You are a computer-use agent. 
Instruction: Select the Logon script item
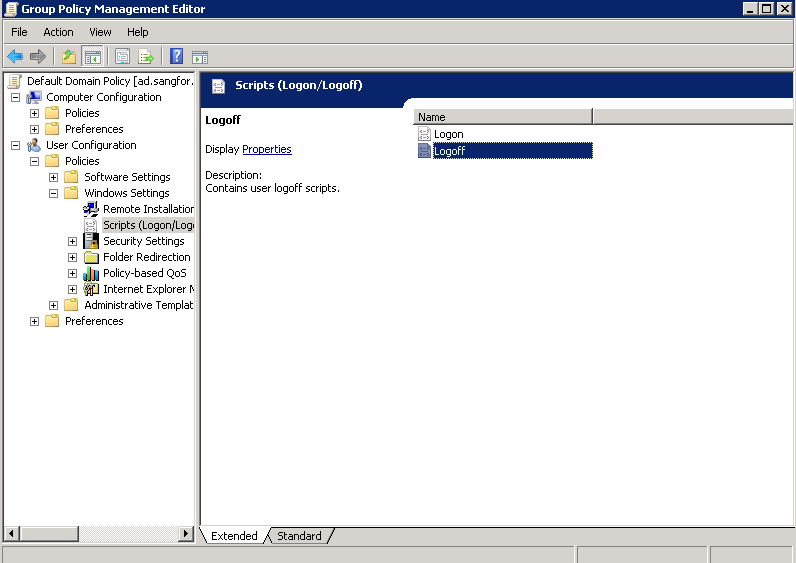tap(448, 134)
